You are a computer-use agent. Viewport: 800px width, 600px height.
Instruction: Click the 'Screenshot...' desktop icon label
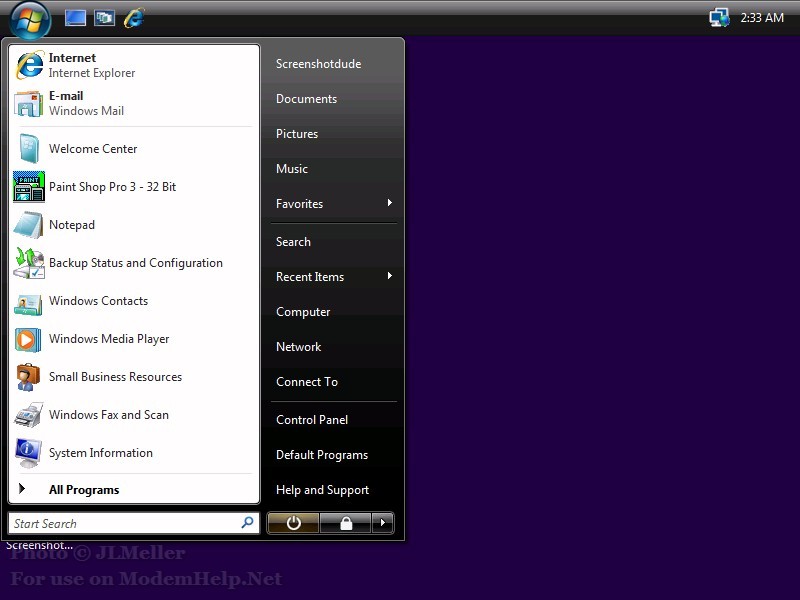point(40,545)
